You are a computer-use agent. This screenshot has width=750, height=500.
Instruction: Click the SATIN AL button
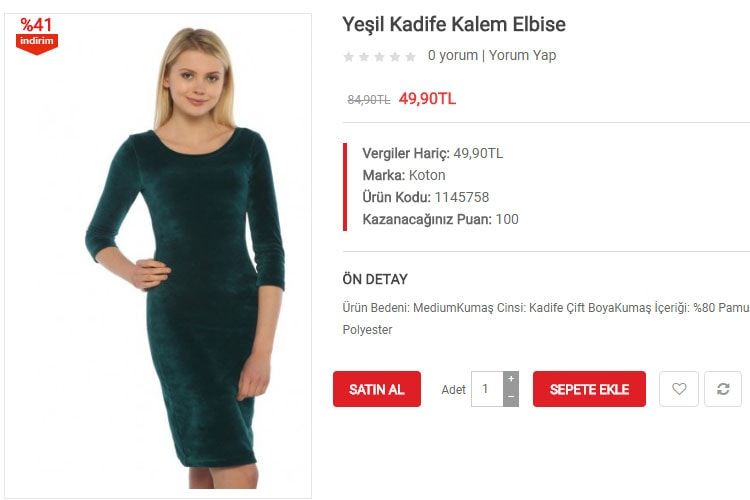click(x=377, y=389)
